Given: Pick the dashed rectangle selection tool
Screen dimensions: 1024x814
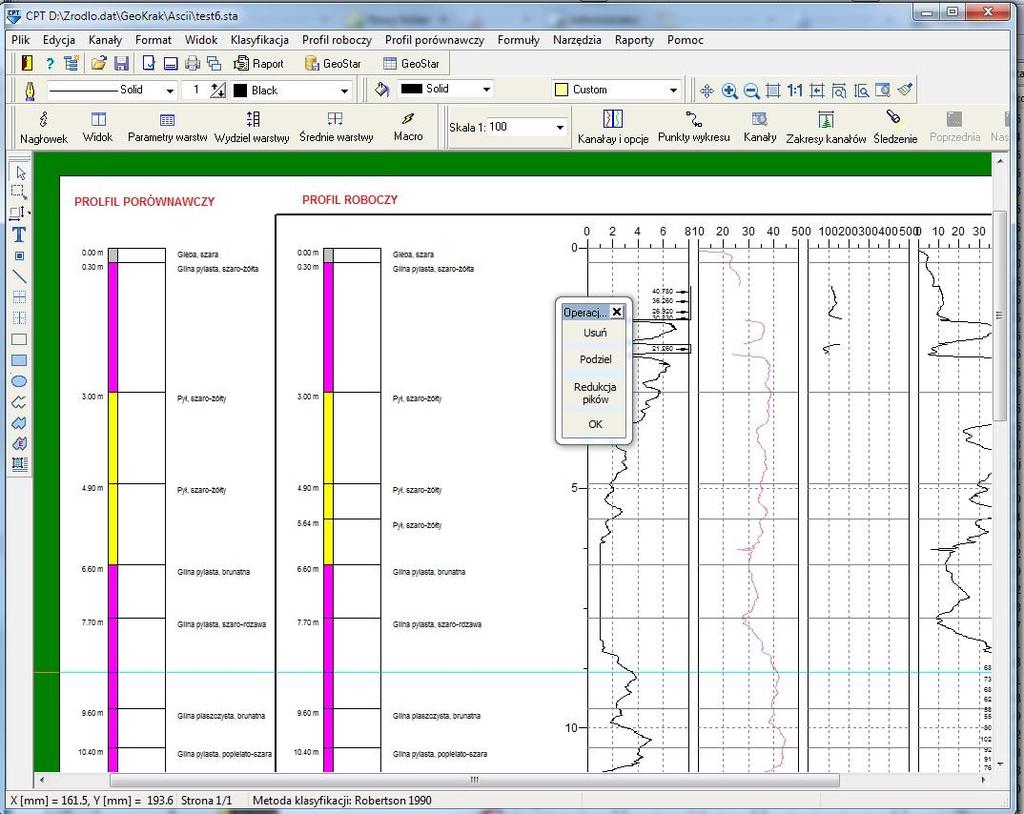Looking at the screenshot, I should (19, 192).
